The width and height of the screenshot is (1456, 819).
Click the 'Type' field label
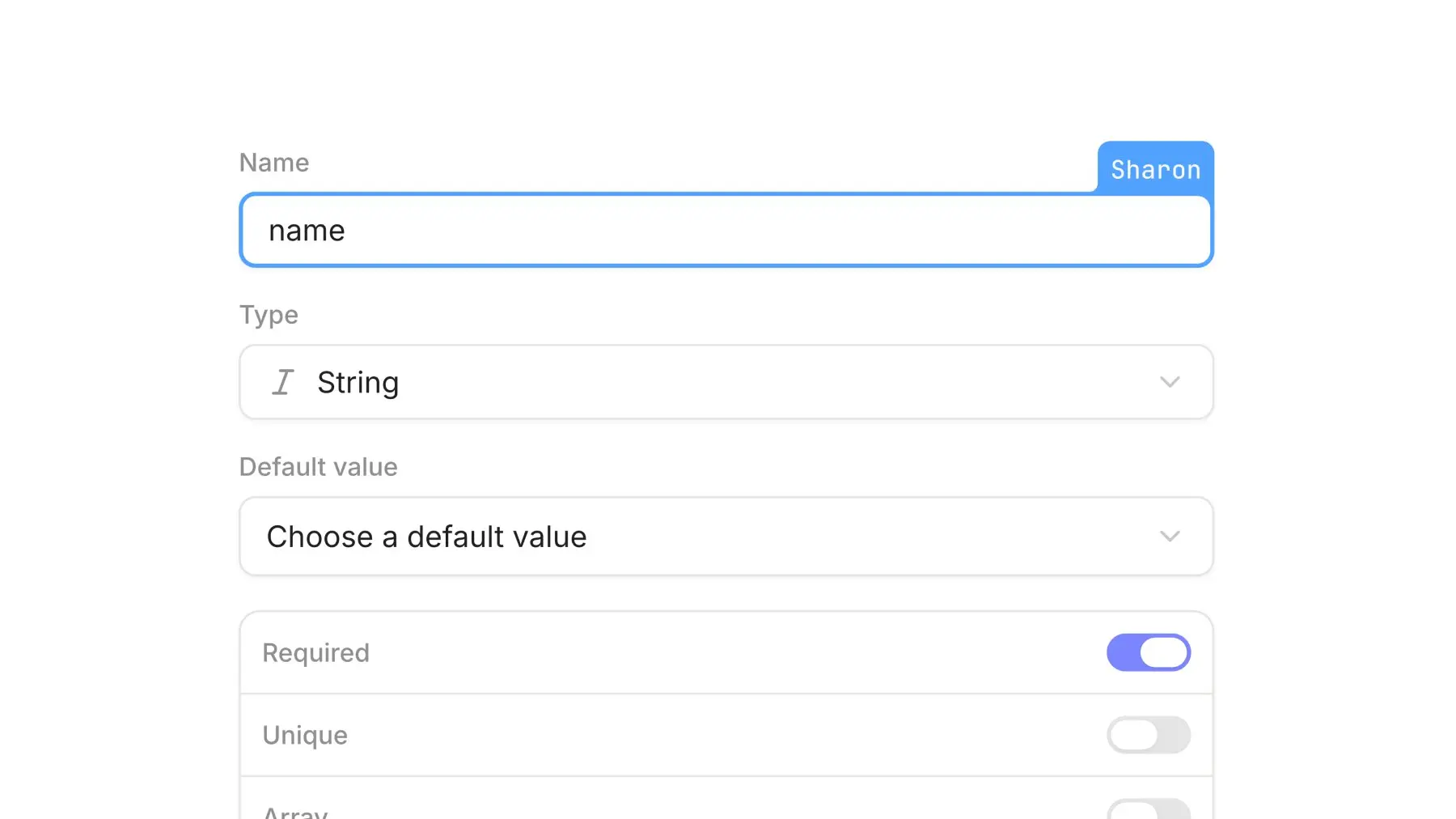click(269, 315)
